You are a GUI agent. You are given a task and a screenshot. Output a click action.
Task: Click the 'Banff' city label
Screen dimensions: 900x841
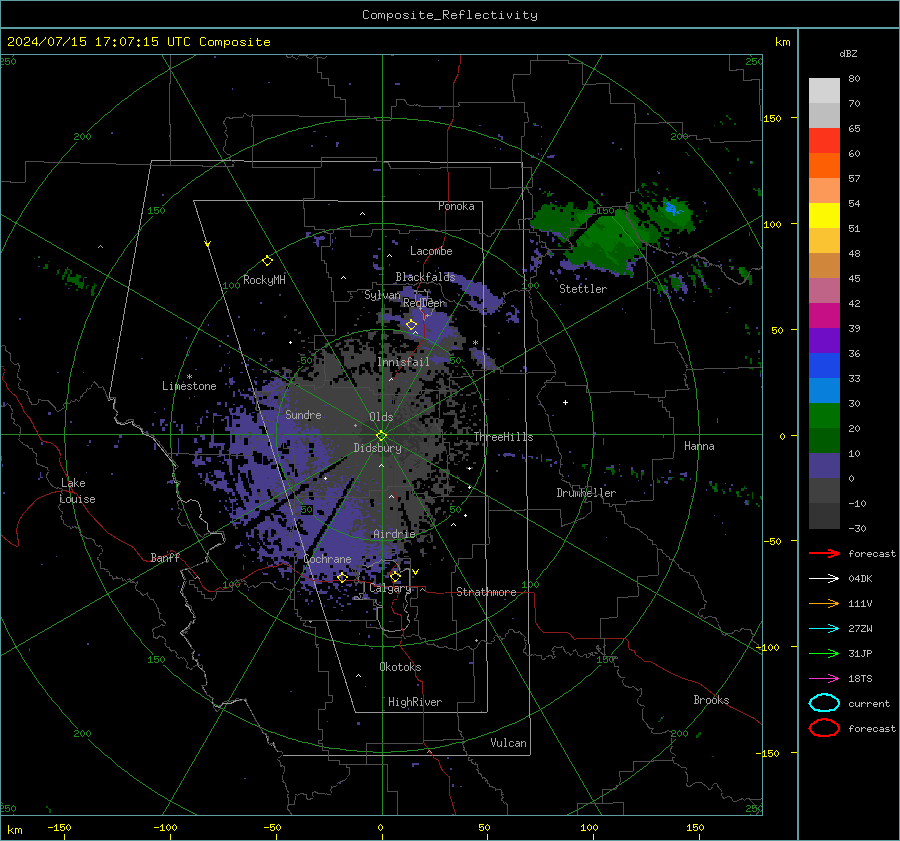(165, 558)
